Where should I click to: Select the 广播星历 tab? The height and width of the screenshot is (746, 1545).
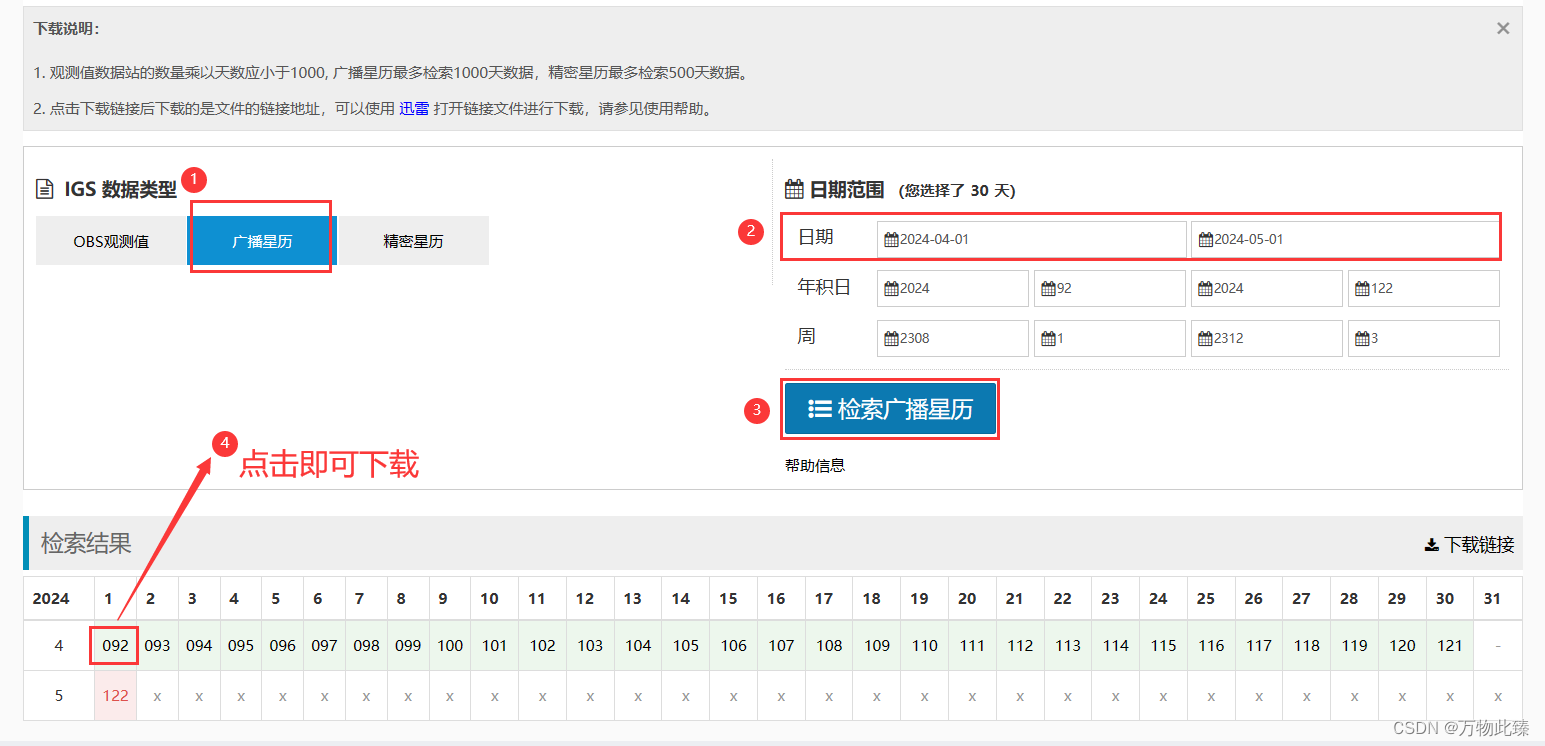(x=261, y=240)
